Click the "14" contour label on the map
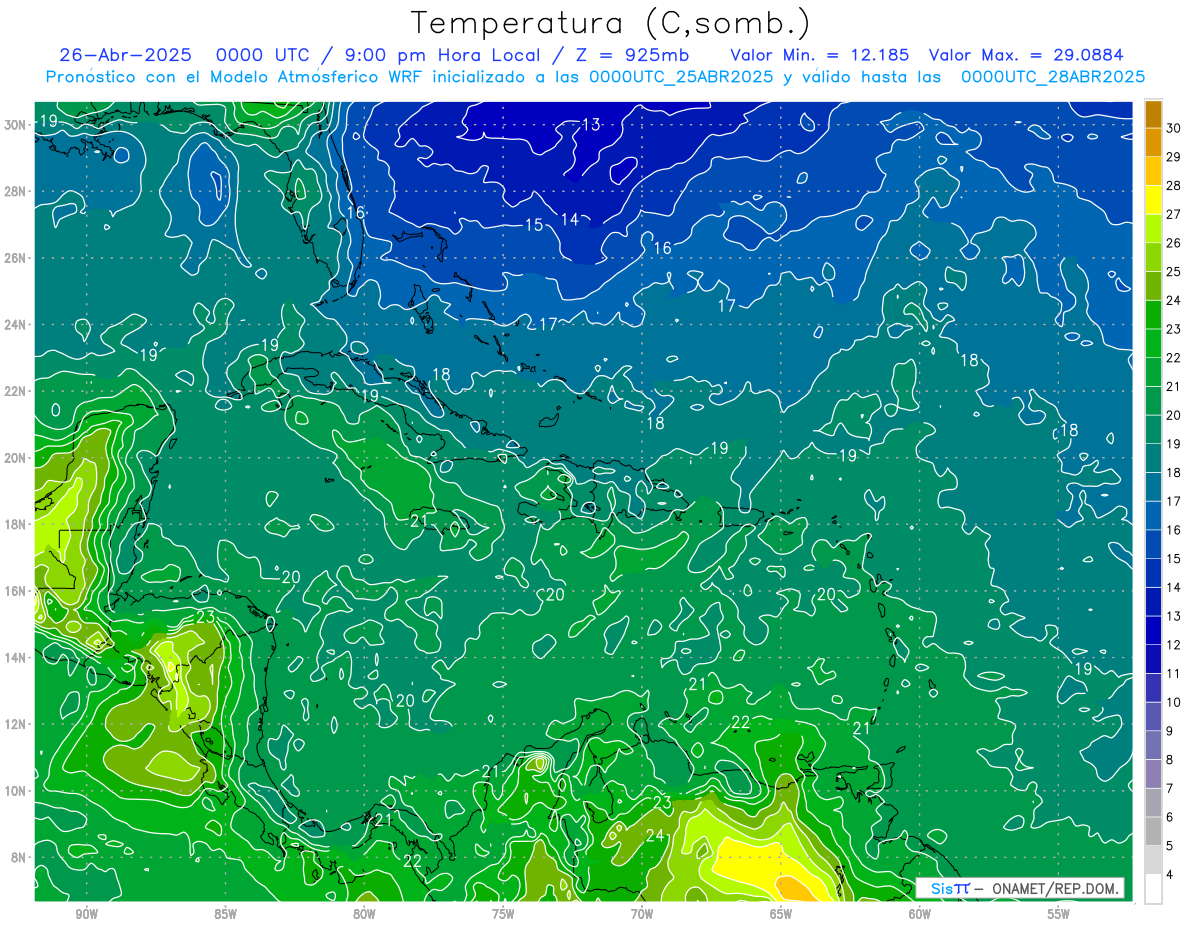Image resolution: width=1200 pixels, height=927 pixels. click(569, 219)
